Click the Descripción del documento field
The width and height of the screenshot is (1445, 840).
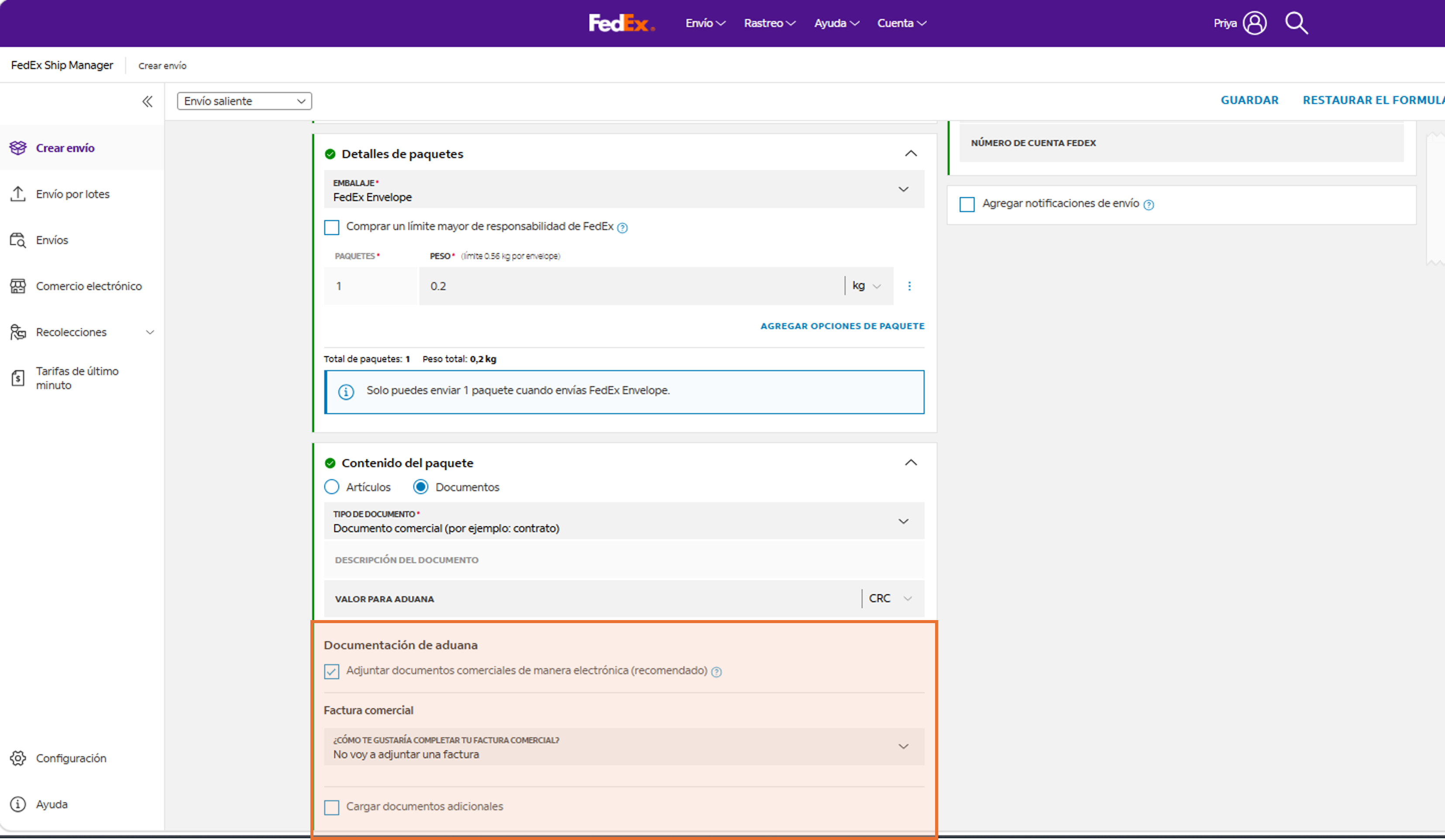pyautogui.click(x=624, y=560)
